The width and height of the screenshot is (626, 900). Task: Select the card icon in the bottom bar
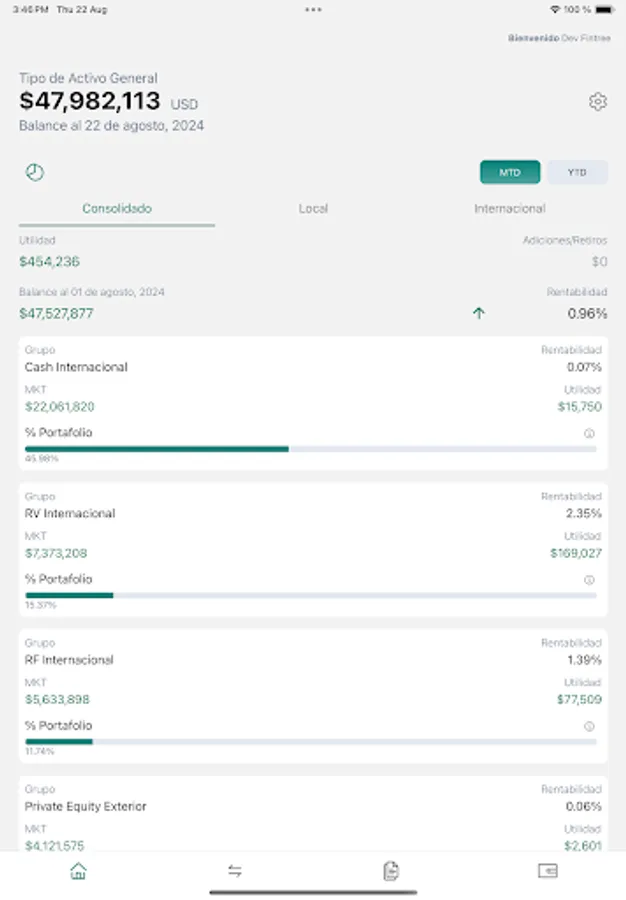tap(547, 871)
